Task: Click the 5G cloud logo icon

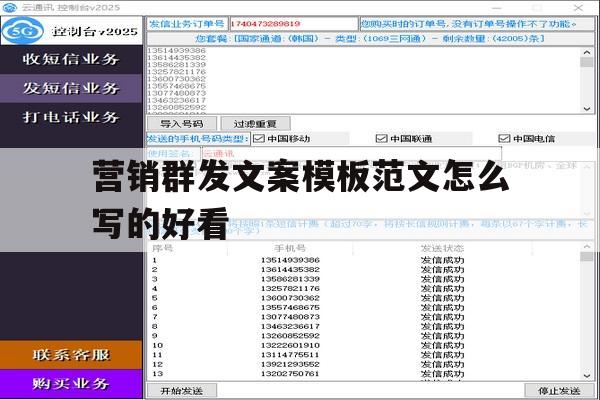Action: [22, 31]
